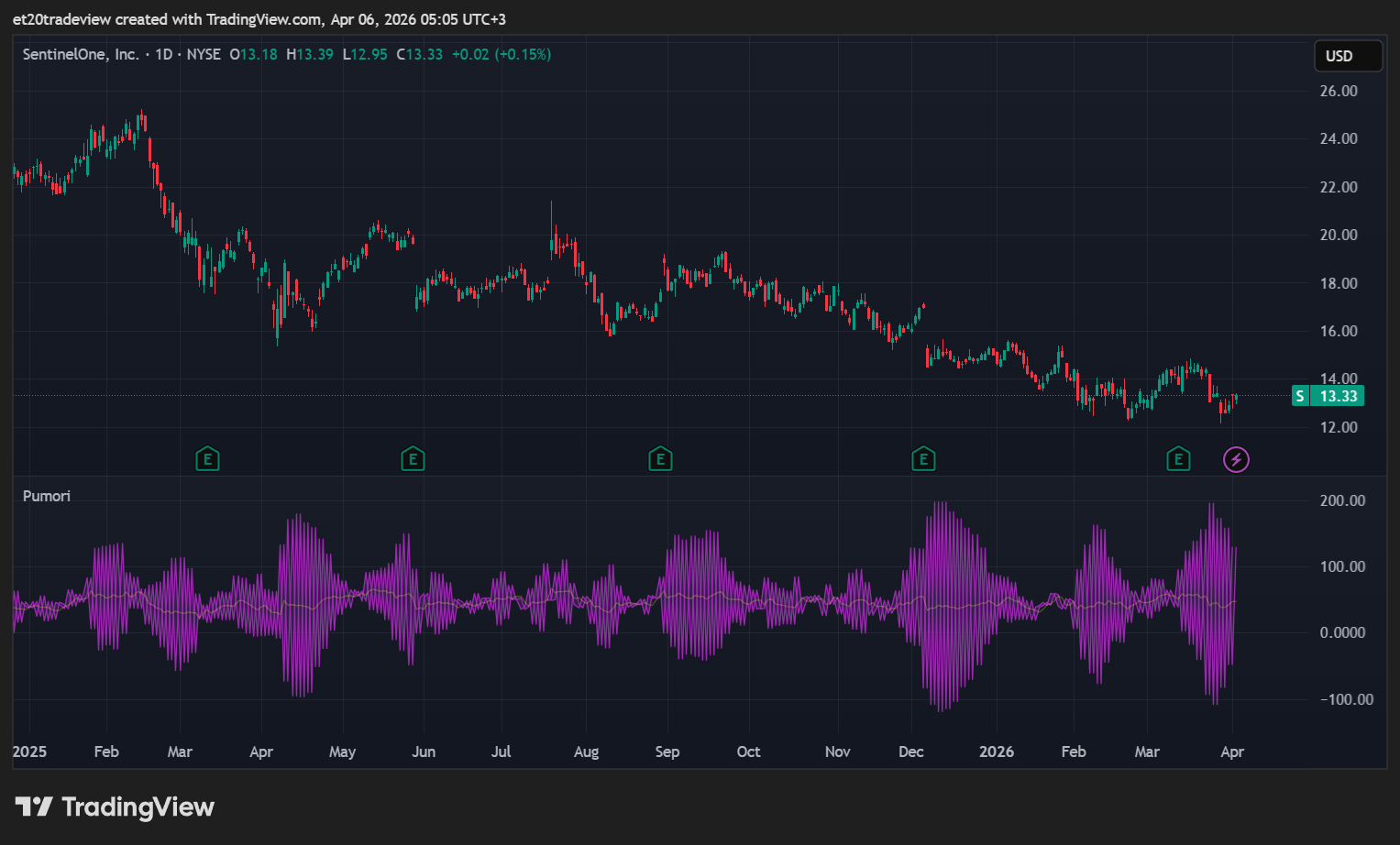Click the earnings marker near December 2025
Viewport: 1400px width, 845px height.
[923, 459]
